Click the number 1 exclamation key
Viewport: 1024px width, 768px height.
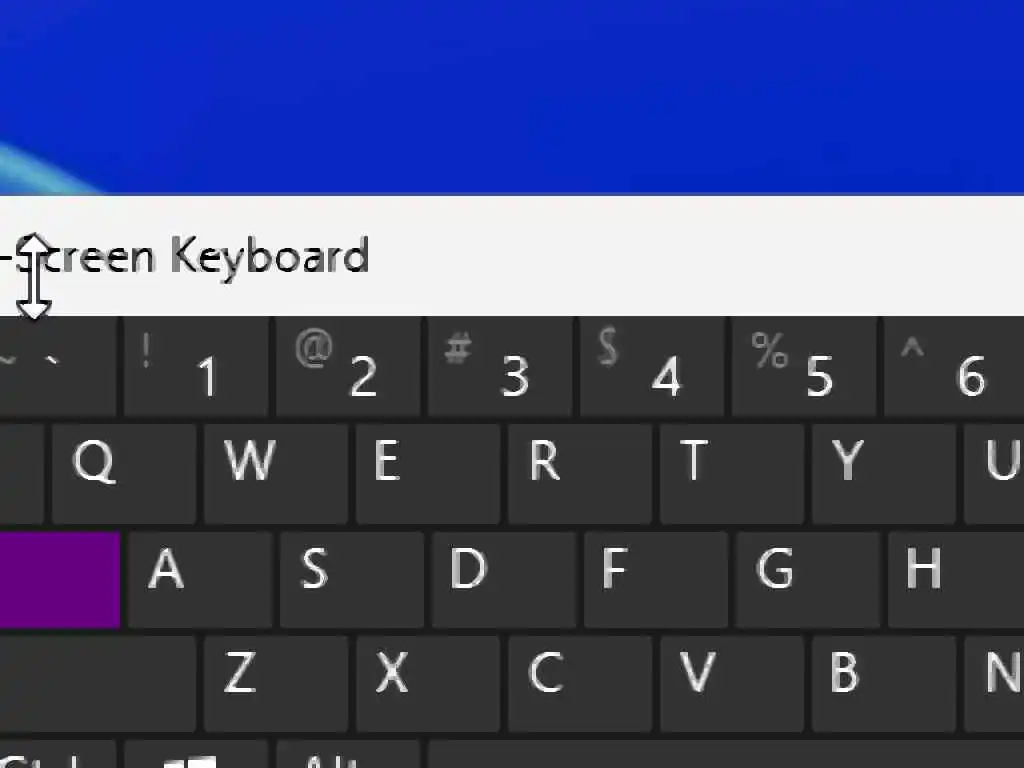tap(196, 367)
